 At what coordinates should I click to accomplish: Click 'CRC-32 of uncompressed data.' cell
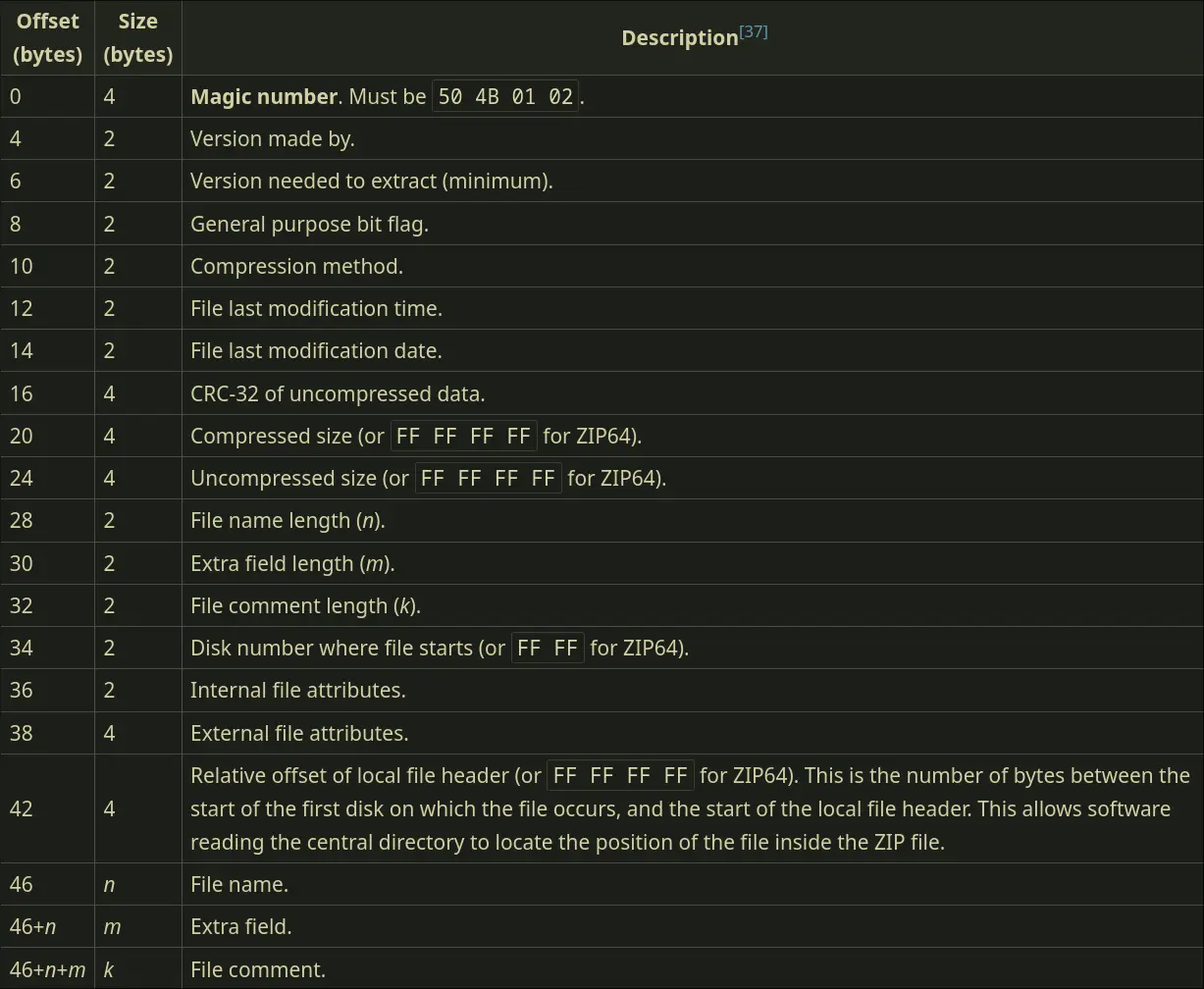pos(338,393)
